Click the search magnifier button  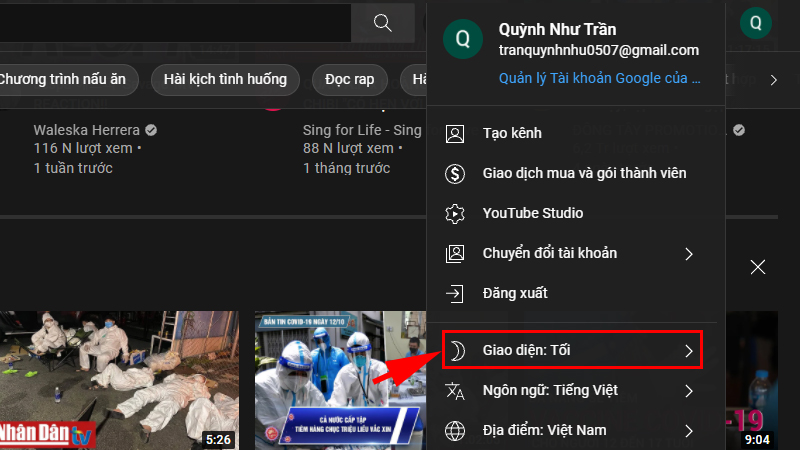pyautogui.click(x=383, y=23)
